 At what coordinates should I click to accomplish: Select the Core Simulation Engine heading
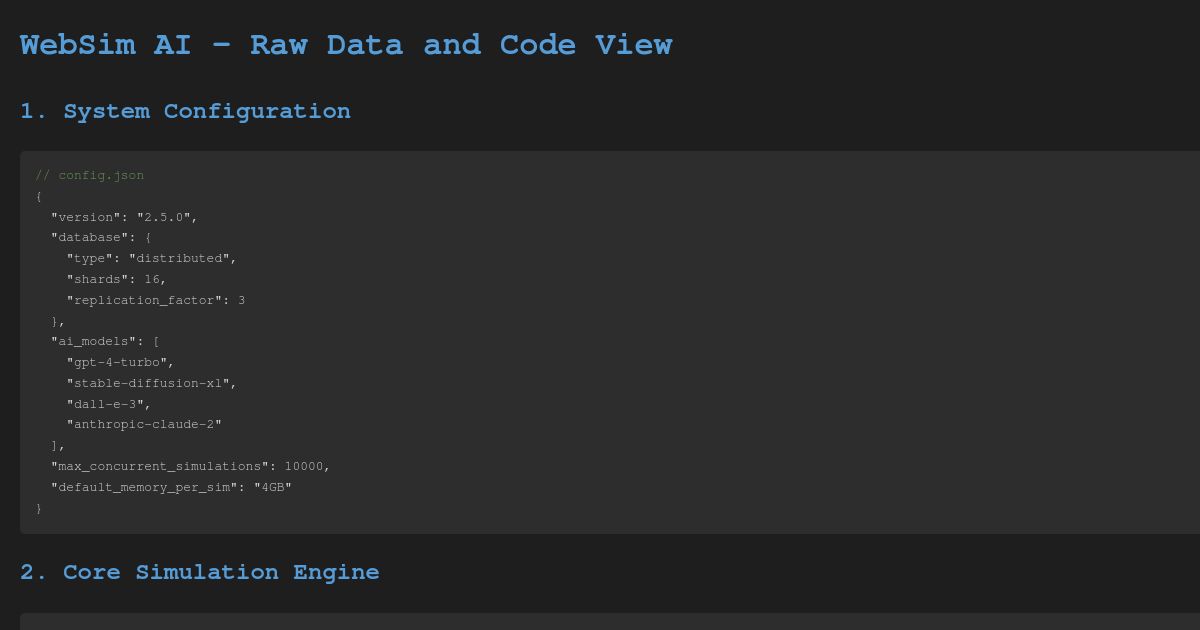click(200, 572)
